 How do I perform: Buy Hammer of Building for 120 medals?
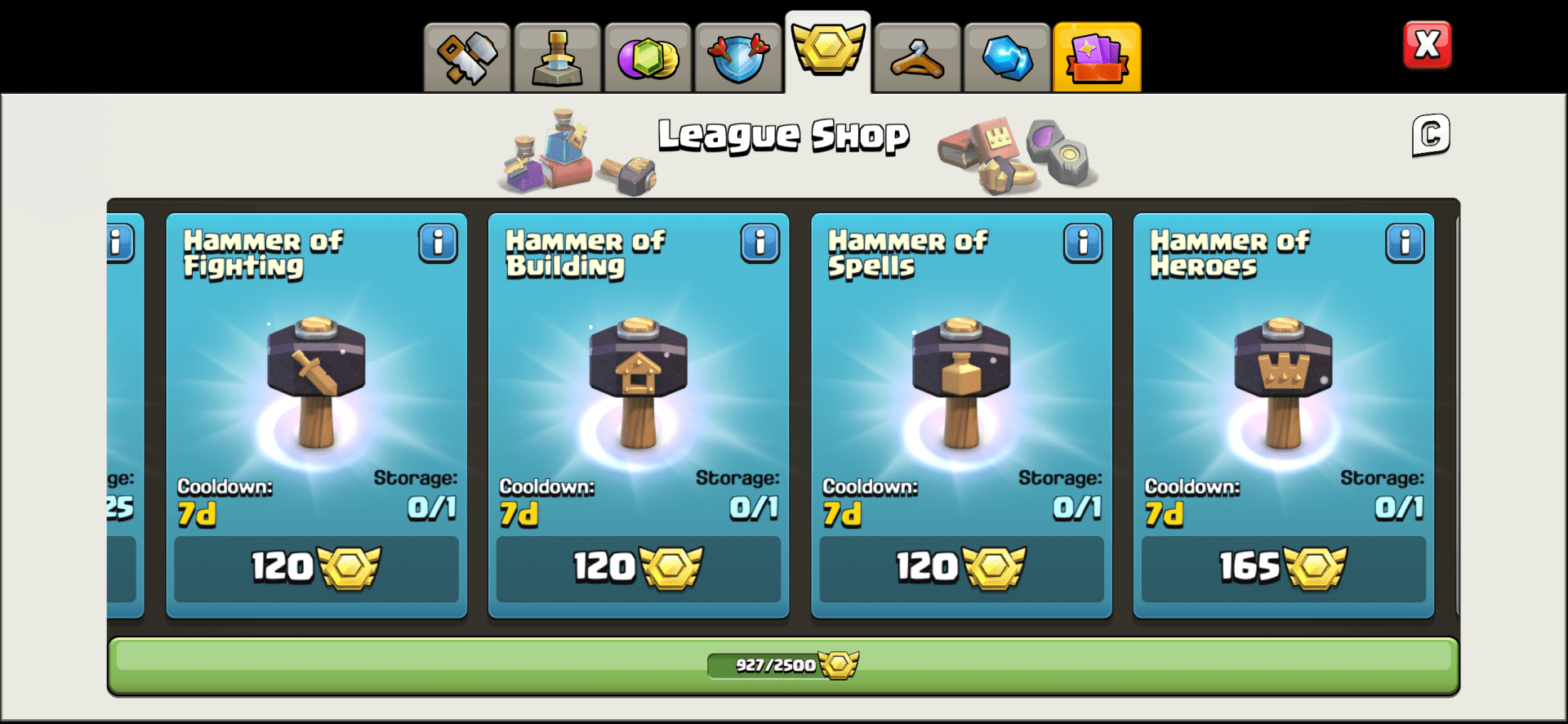639,569
